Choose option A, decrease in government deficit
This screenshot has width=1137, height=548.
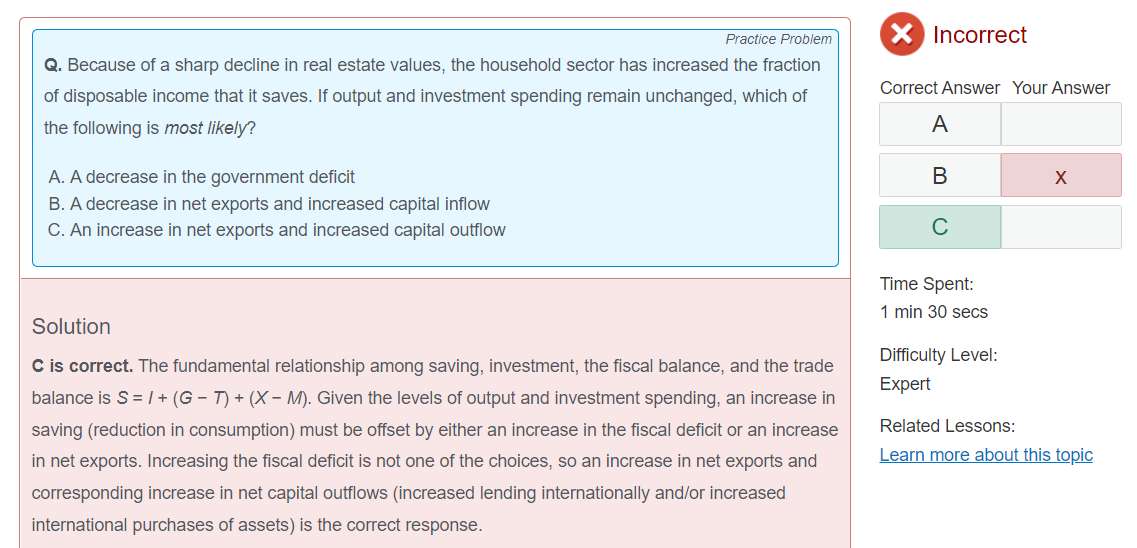coord(201,177)
